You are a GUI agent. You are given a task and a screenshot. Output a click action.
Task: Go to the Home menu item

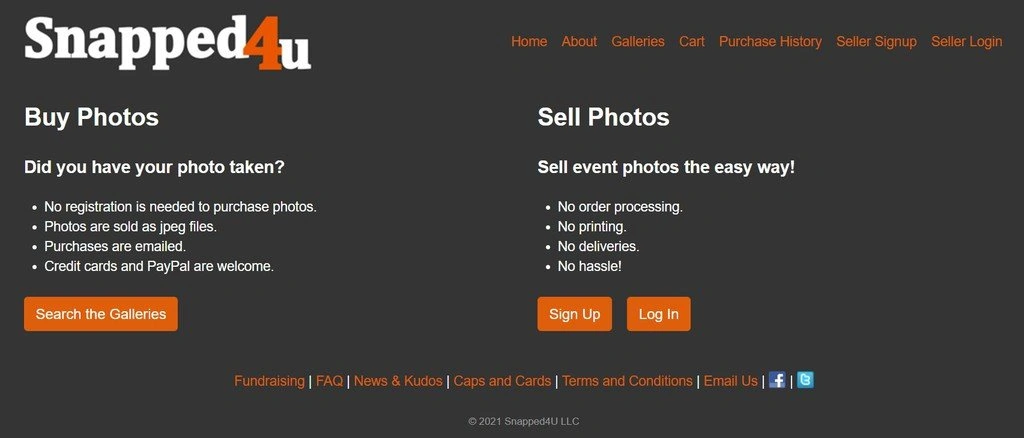[529, 42]
